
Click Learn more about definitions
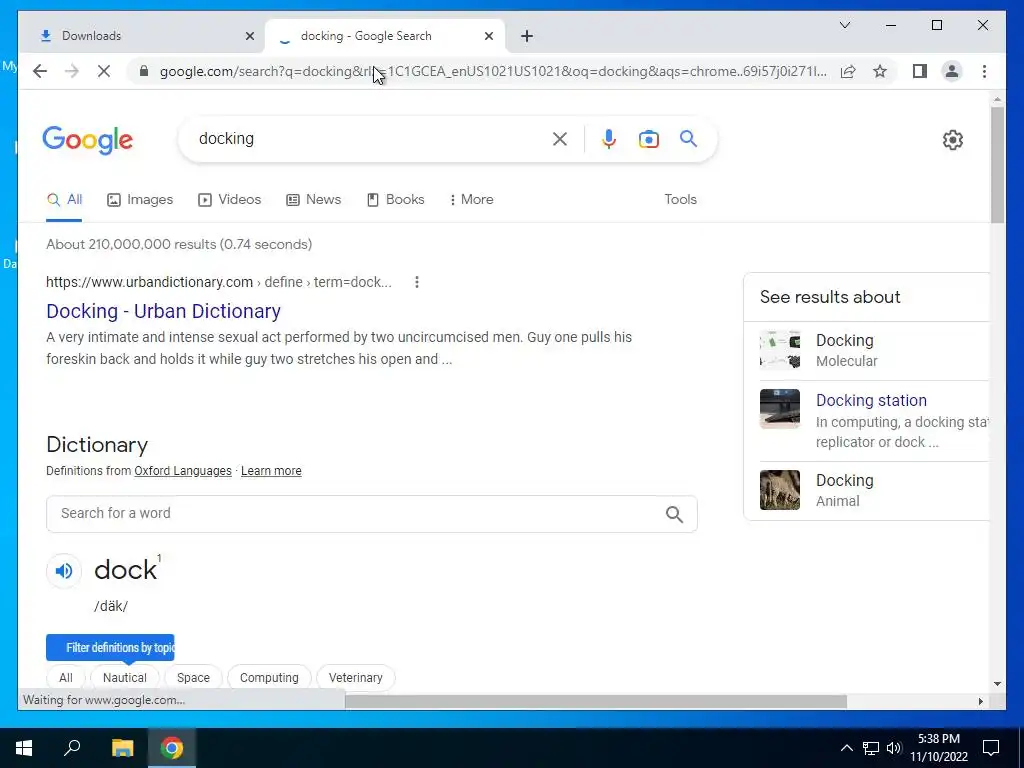click(271, 471)
